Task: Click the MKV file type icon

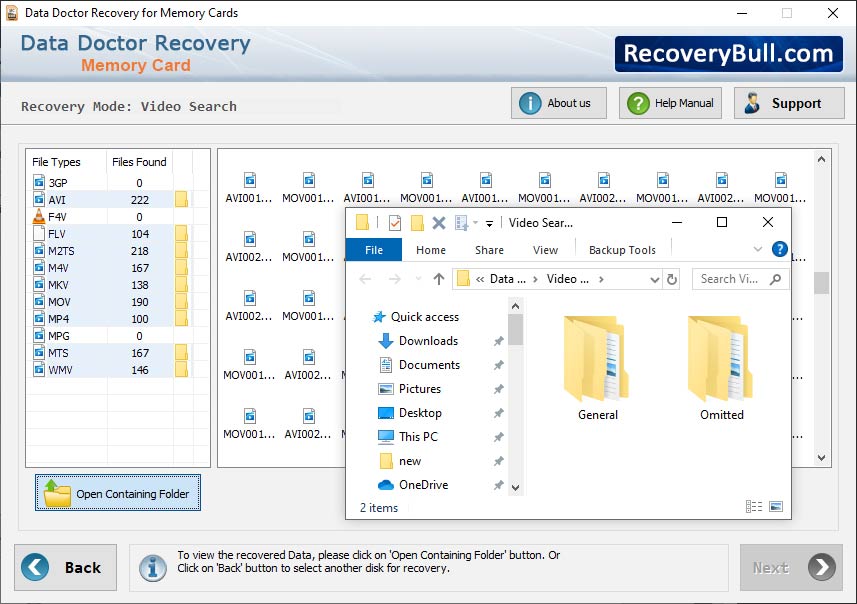Action: 39,284
